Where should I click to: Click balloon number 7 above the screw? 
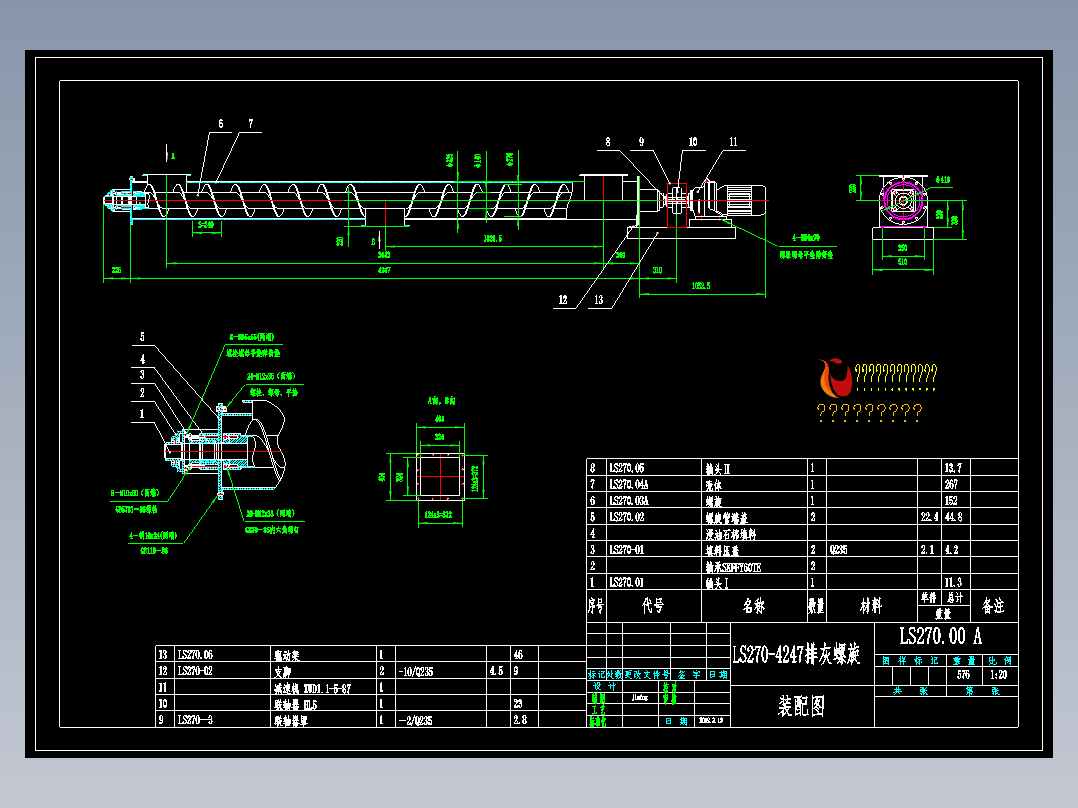(x=251, y=124)
